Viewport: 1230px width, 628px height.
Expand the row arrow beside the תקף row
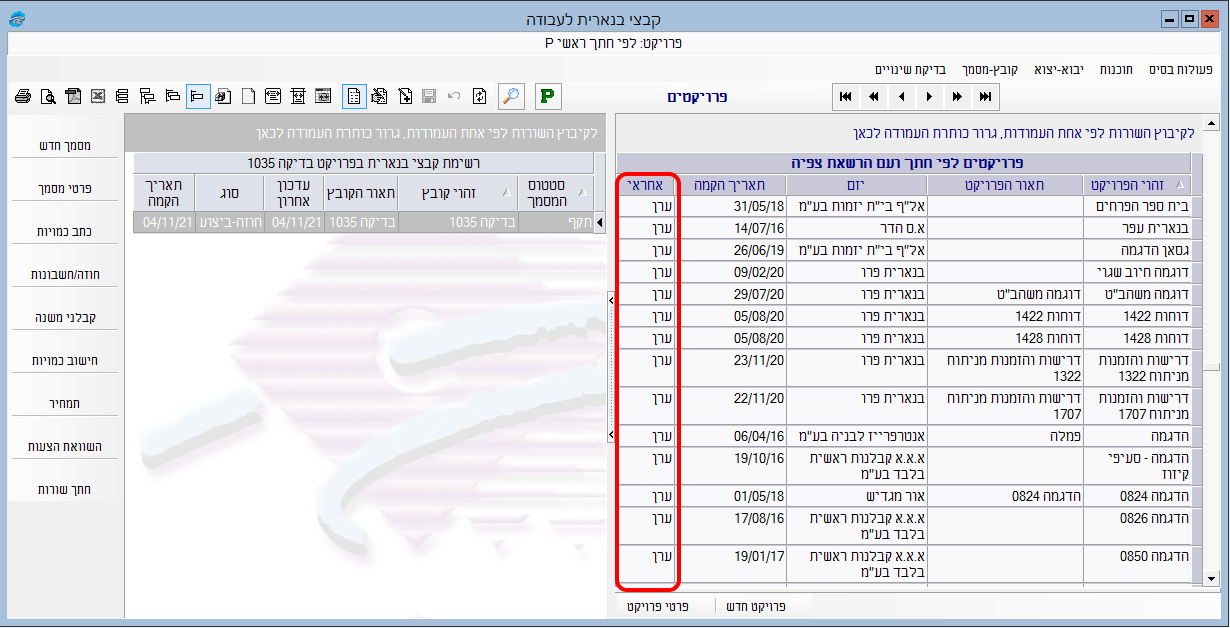coord(600,222)
